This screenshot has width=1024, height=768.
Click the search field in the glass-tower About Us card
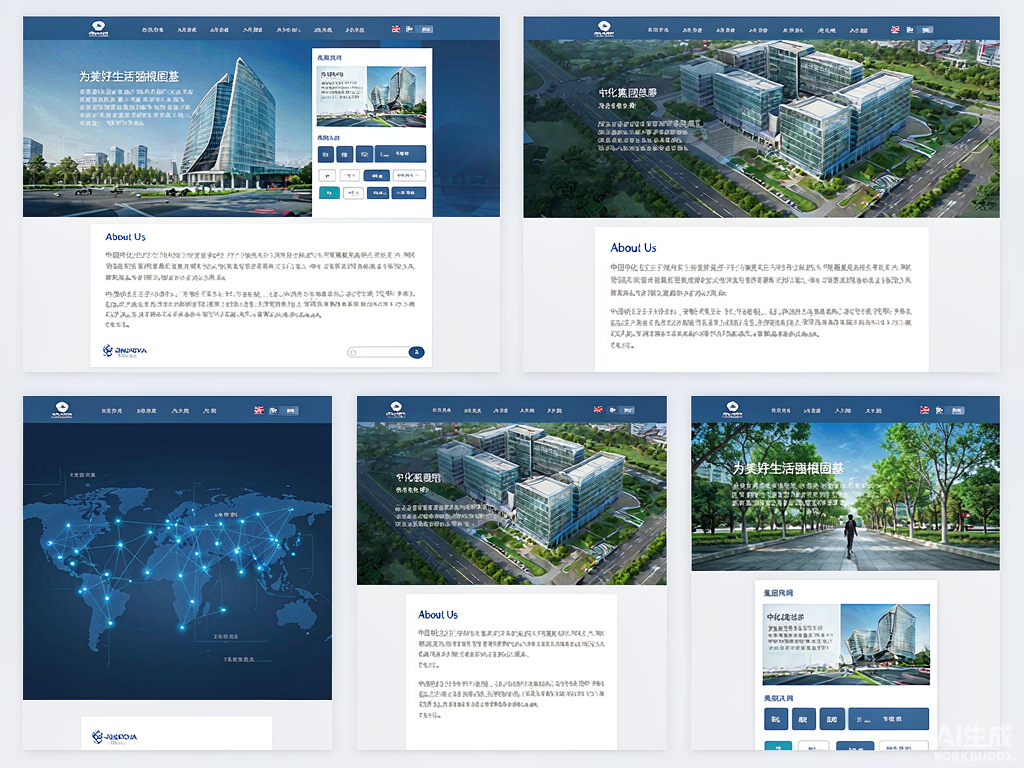pyautogui.click(x=378, y=352)
